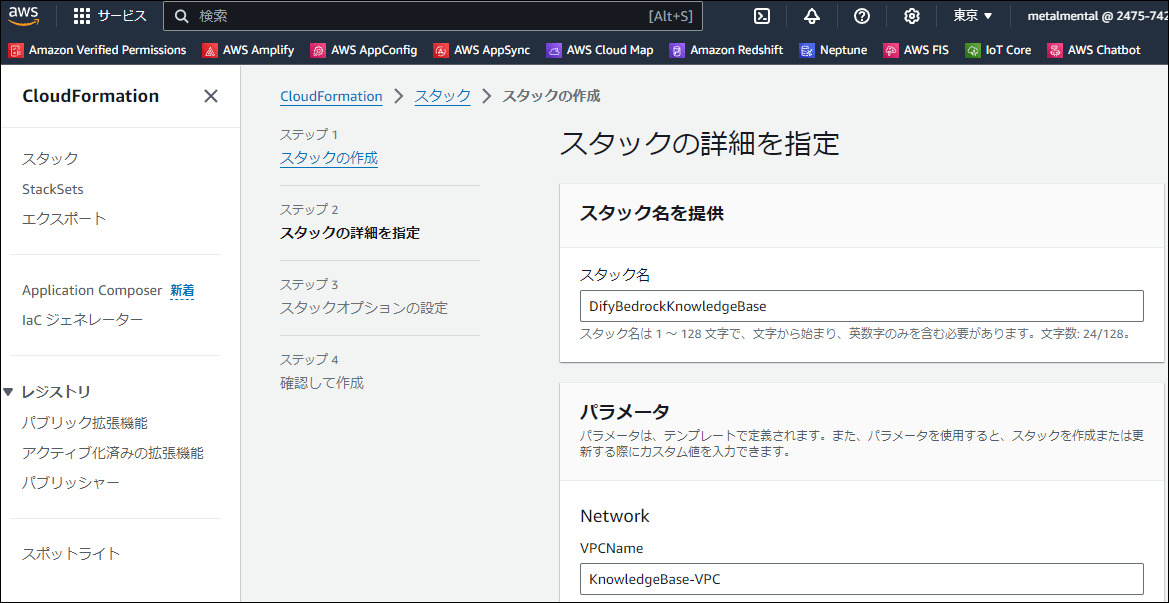Open the CloudShell terminal icon
This screenshot has width=1169, height=603.
(762, 16)
